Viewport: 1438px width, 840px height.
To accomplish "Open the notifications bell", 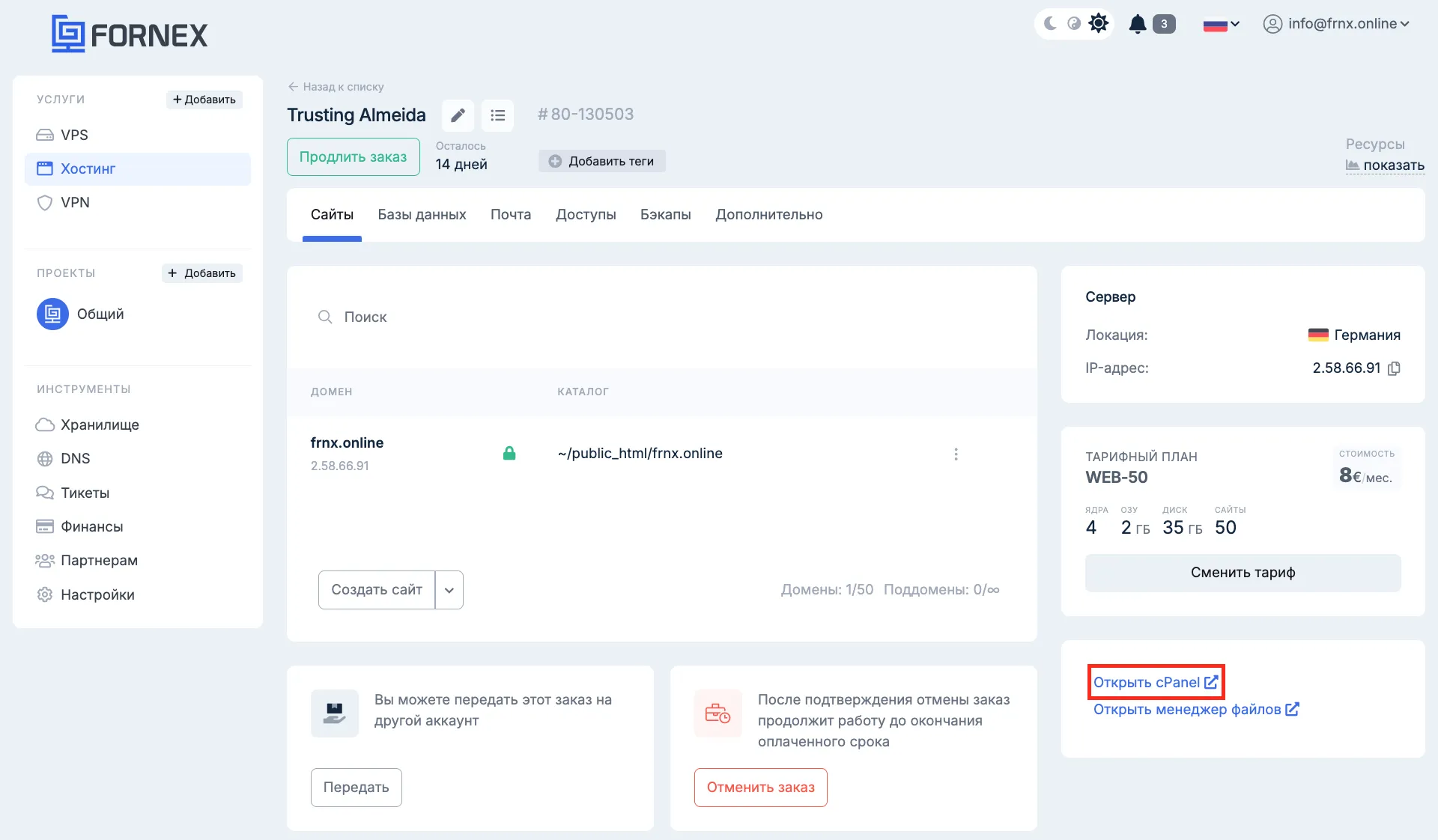I will [x=1137, y=24].
